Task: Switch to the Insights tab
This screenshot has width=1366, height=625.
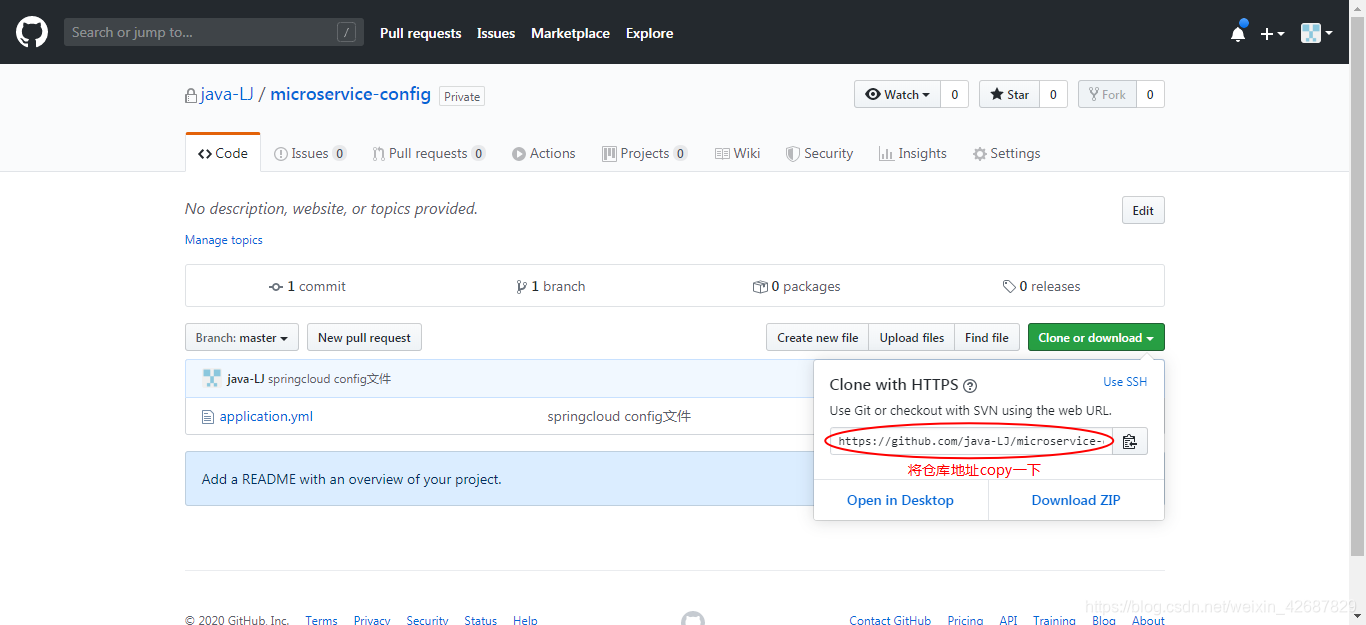Action: [x=913, y=153]
